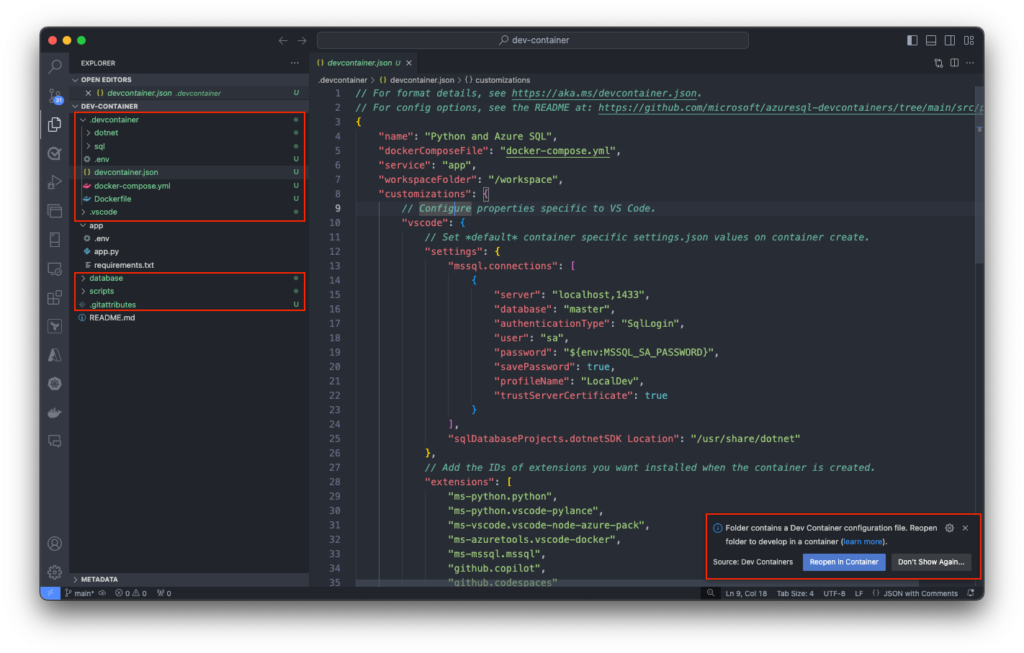
Task: Click the learn more link in notification
Action: pyautogui.click(x=862, y=542)
